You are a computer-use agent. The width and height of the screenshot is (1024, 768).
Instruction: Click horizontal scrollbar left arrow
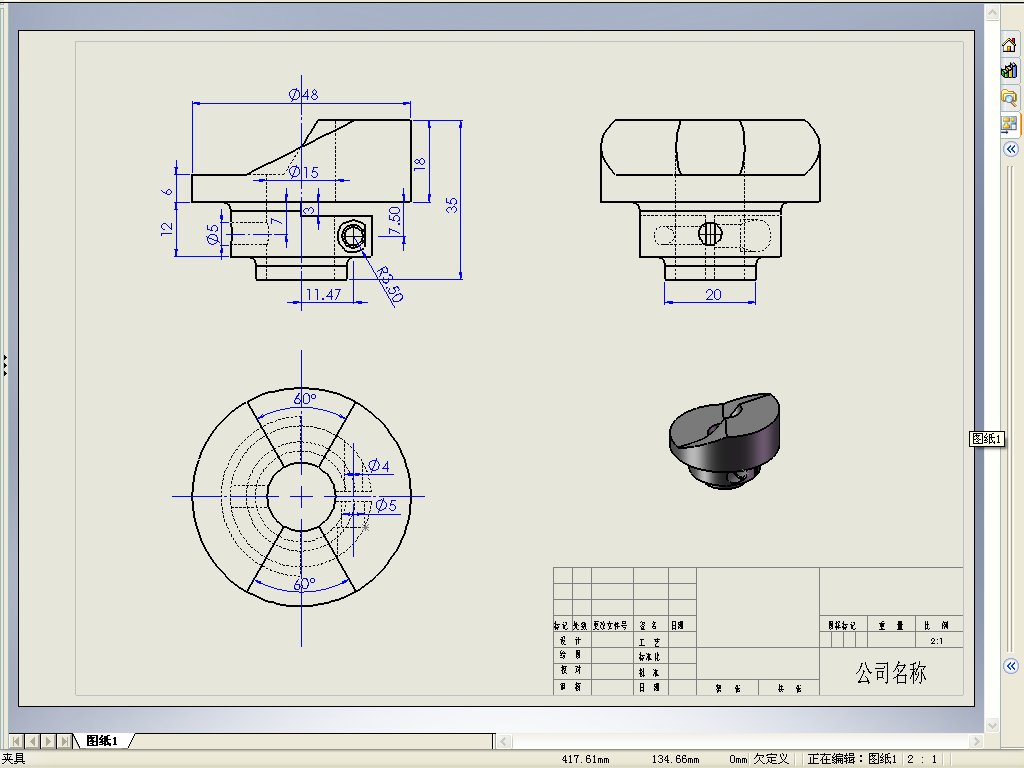pyautogui.click(x=504, y=741)
